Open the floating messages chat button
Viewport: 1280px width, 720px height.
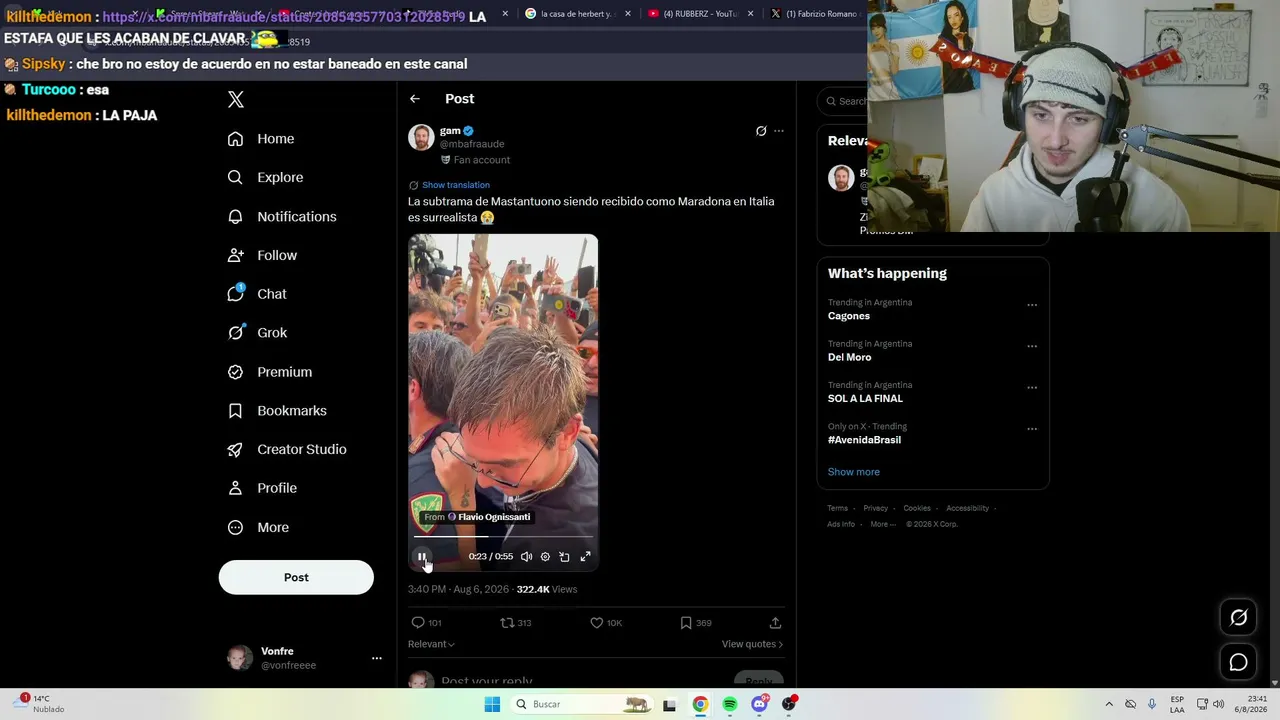1238,662
